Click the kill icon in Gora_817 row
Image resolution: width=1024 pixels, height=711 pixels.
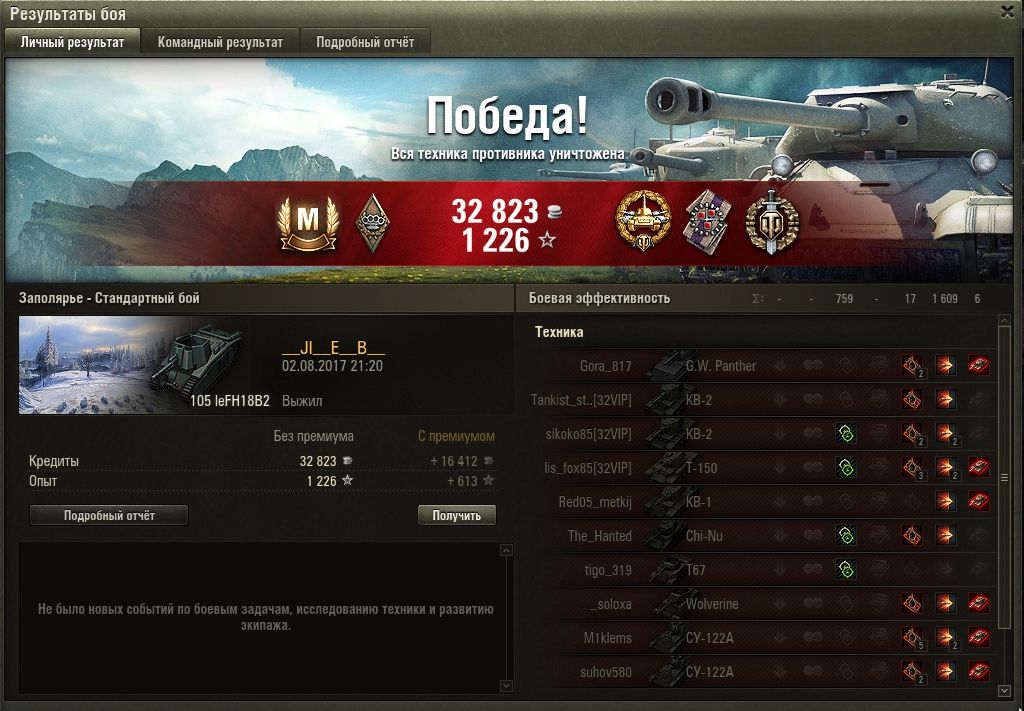pos(978,365)
